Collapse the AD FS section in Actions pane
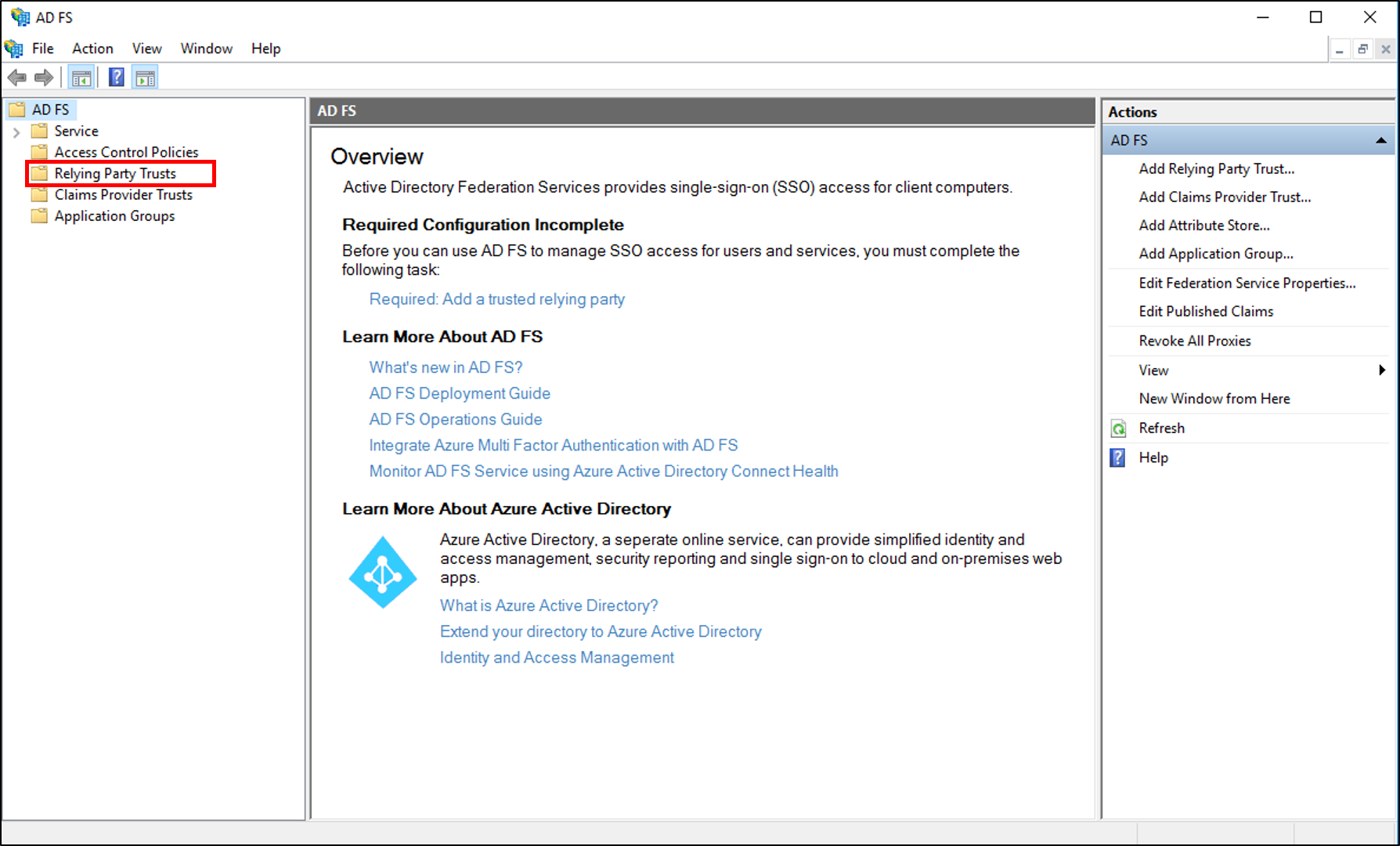 (x=1380, y=140)
